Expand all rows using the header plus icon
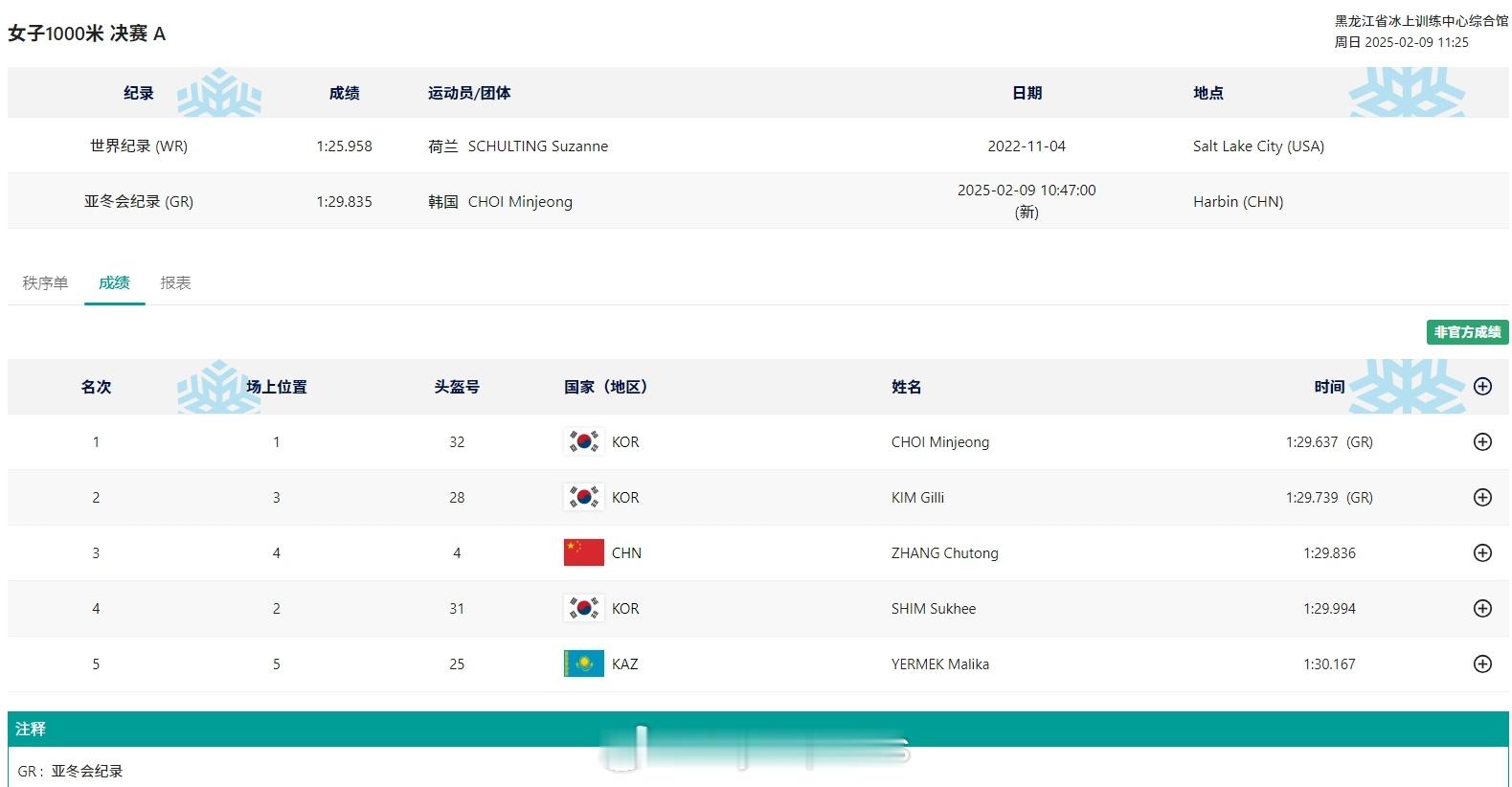 pos(1482,386)
